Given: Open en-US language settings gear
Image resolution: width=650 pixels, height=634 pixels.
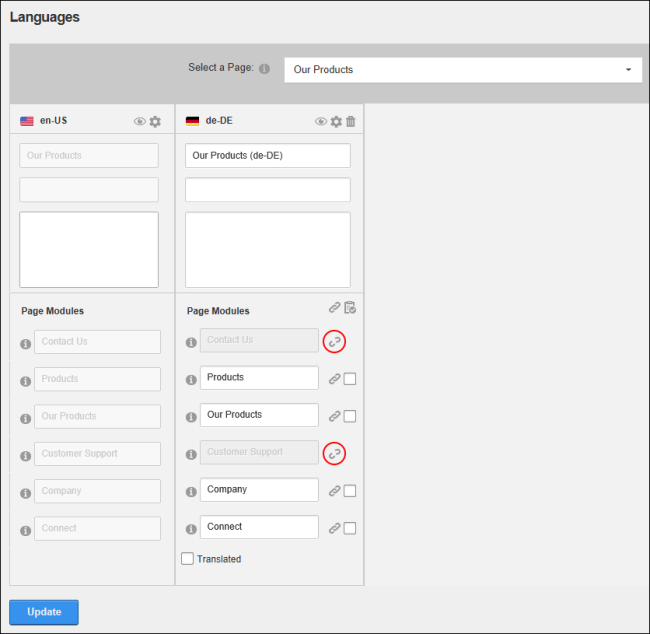Looking at the screenshot, I should (x=155, y=121).
